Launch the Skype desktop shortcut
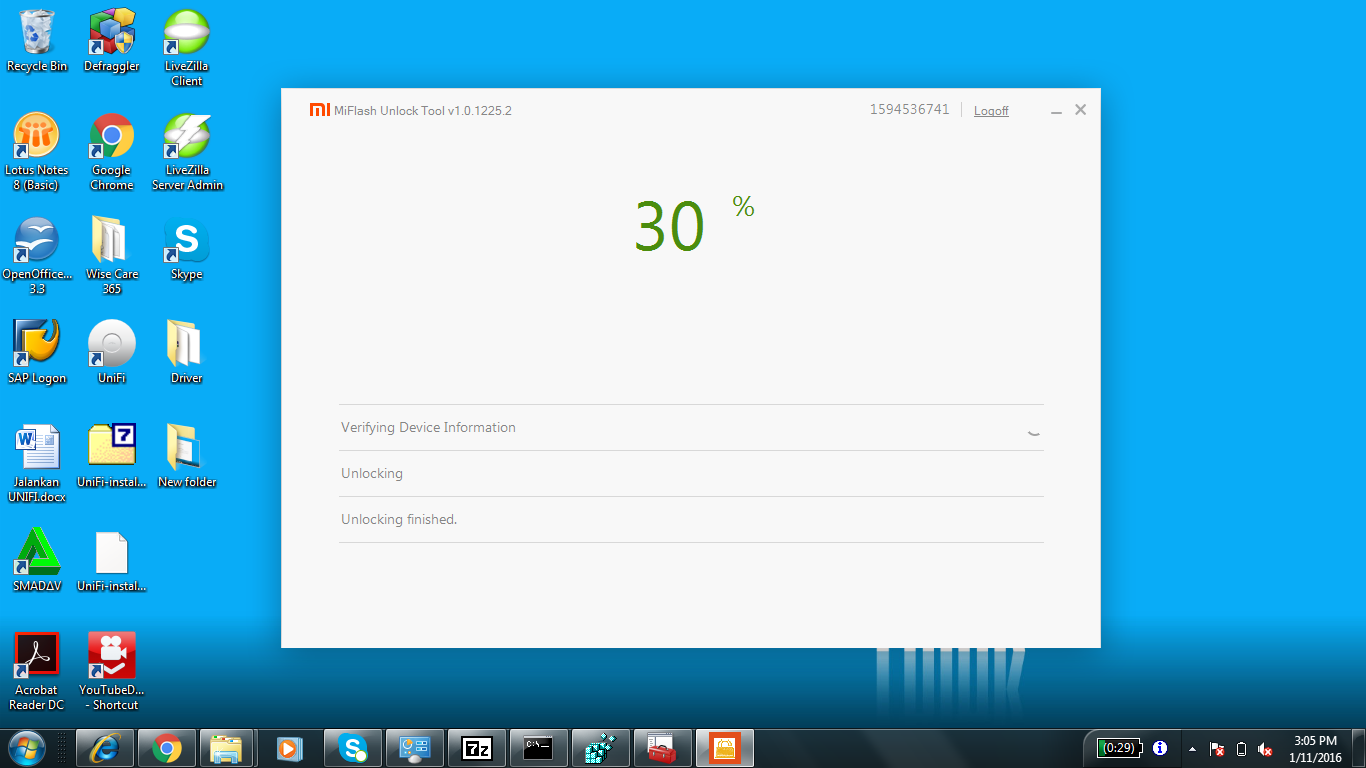 [187, 248]
